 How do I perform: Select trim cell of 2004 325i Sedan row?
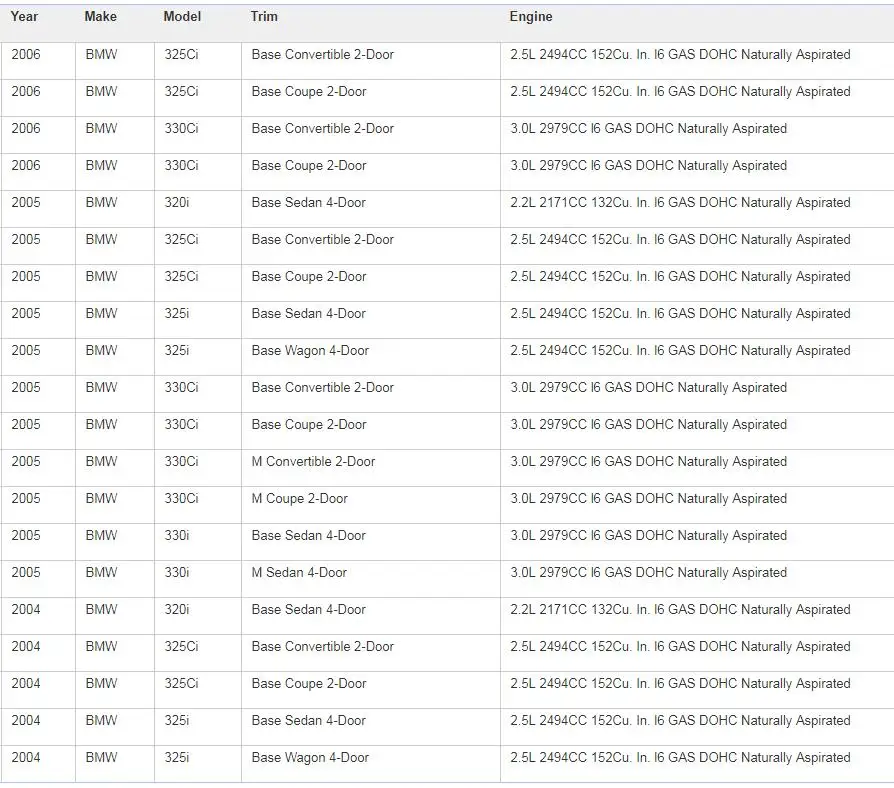(x=371, y=727)
